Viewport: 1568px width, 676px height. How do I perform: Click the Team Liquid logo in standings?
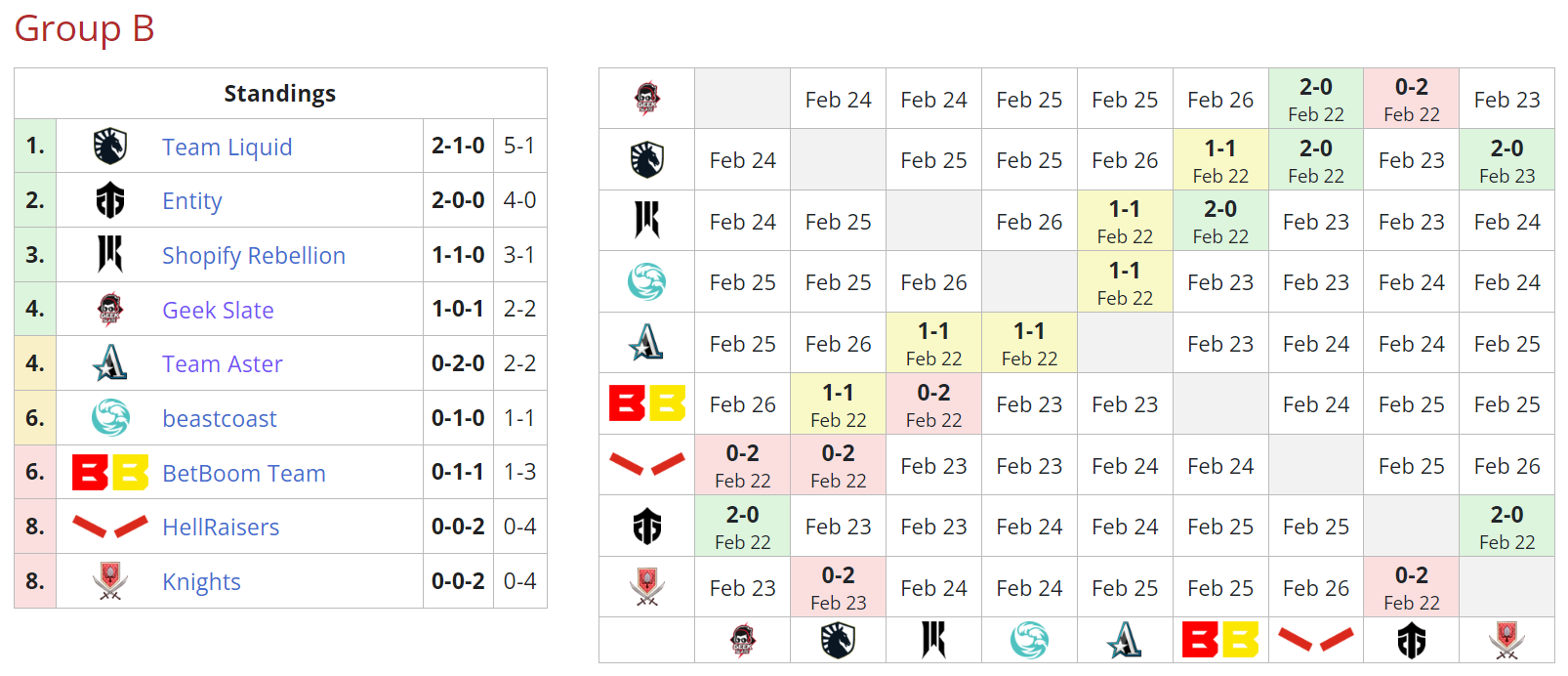pyautogui.click(x=110, y=147)
